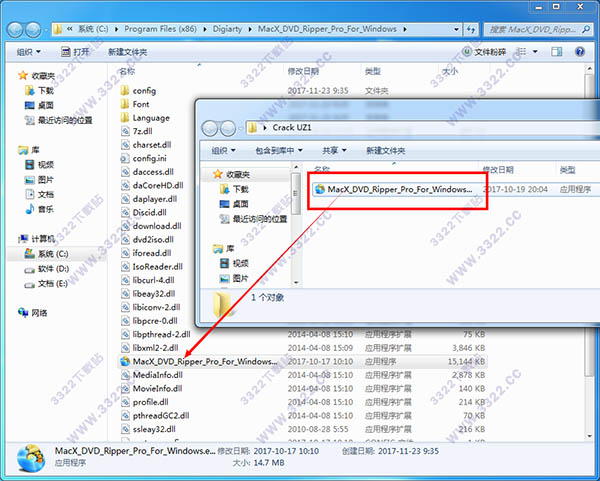Click the main window vertical scrollbar down arrow
The image size is (600, 481).
point(590,435)
